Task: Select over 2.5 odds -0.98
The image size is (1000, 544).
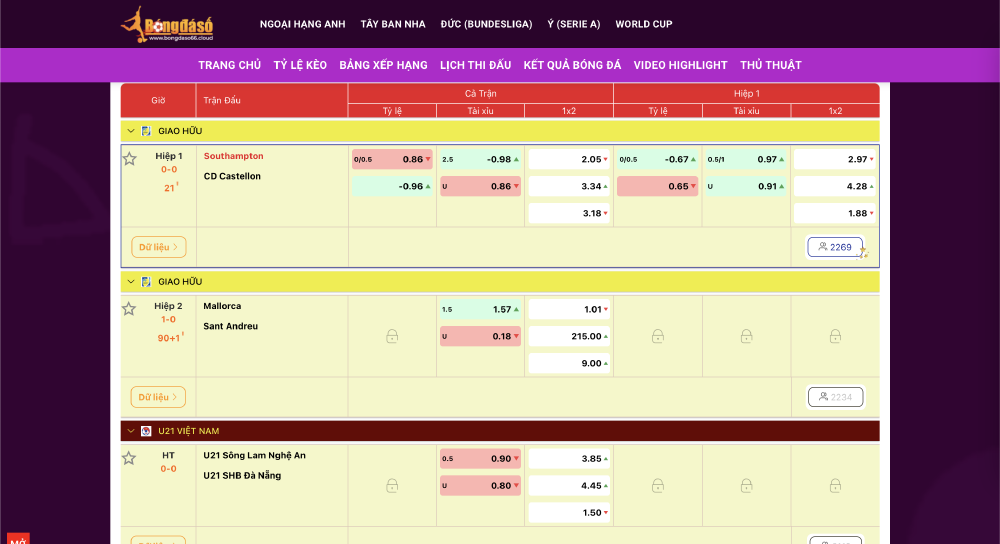Action: point(480,159)
